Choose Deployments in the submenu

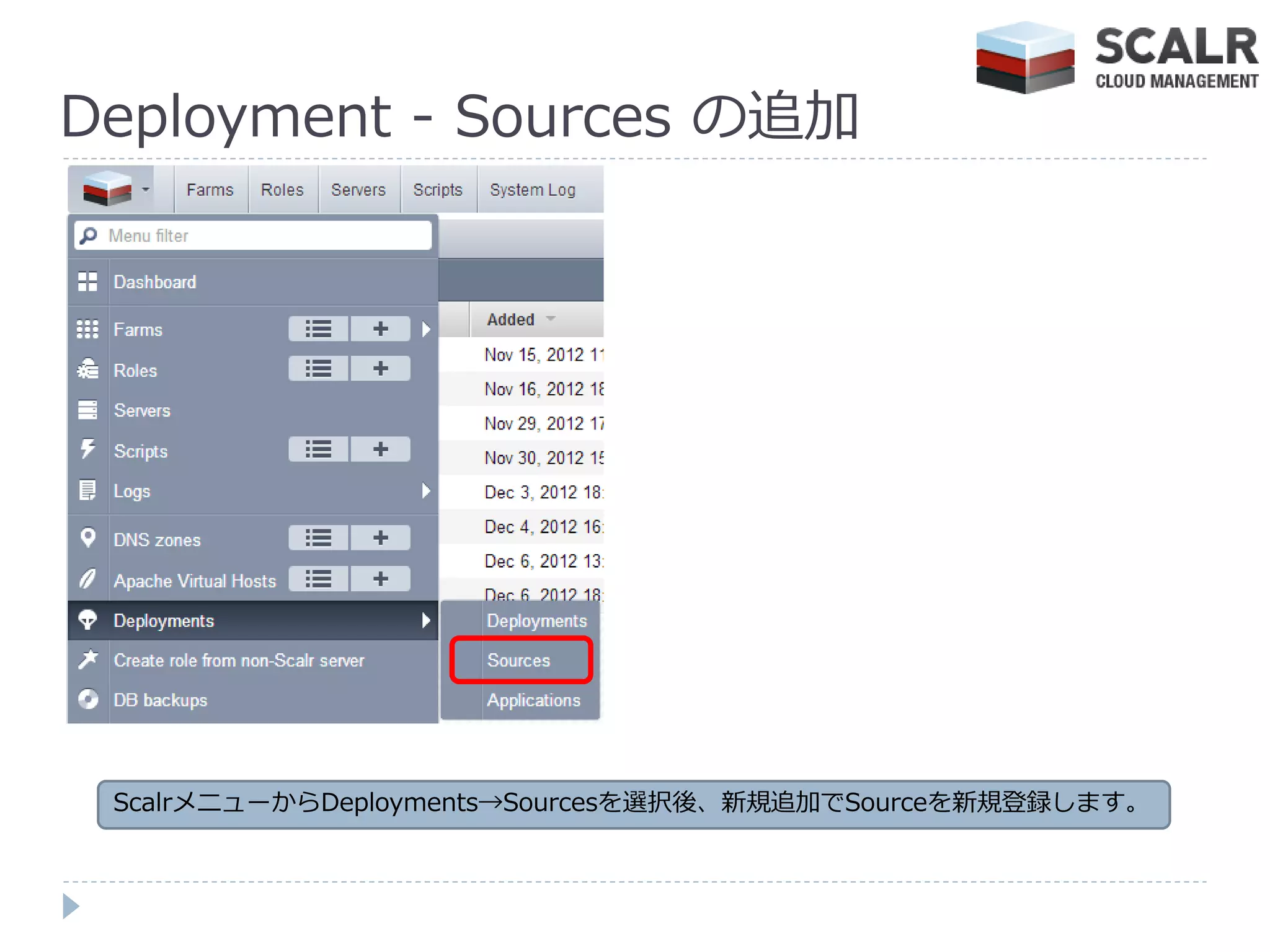point(537,620)
